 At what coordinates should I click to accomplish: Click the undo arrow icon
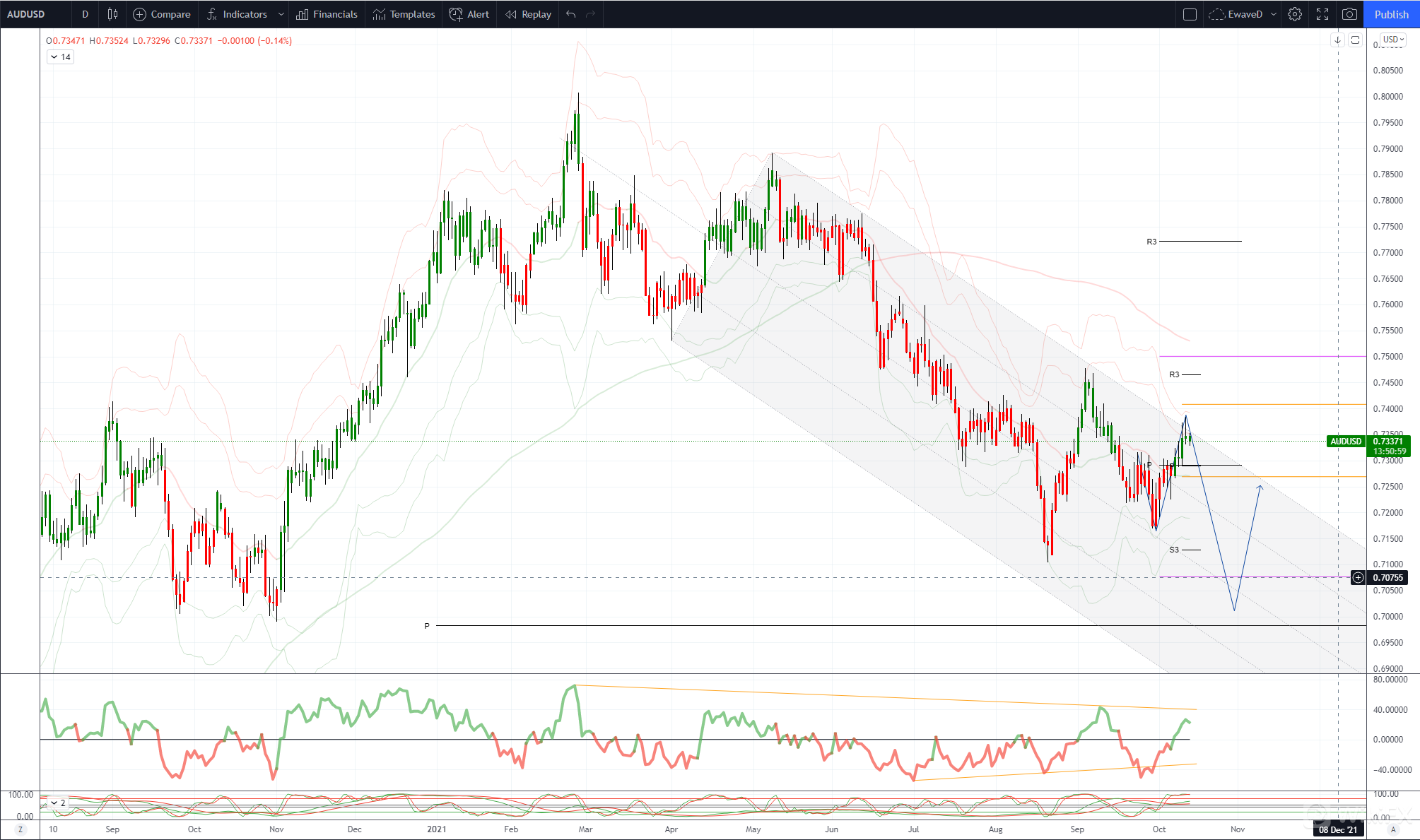571,14
